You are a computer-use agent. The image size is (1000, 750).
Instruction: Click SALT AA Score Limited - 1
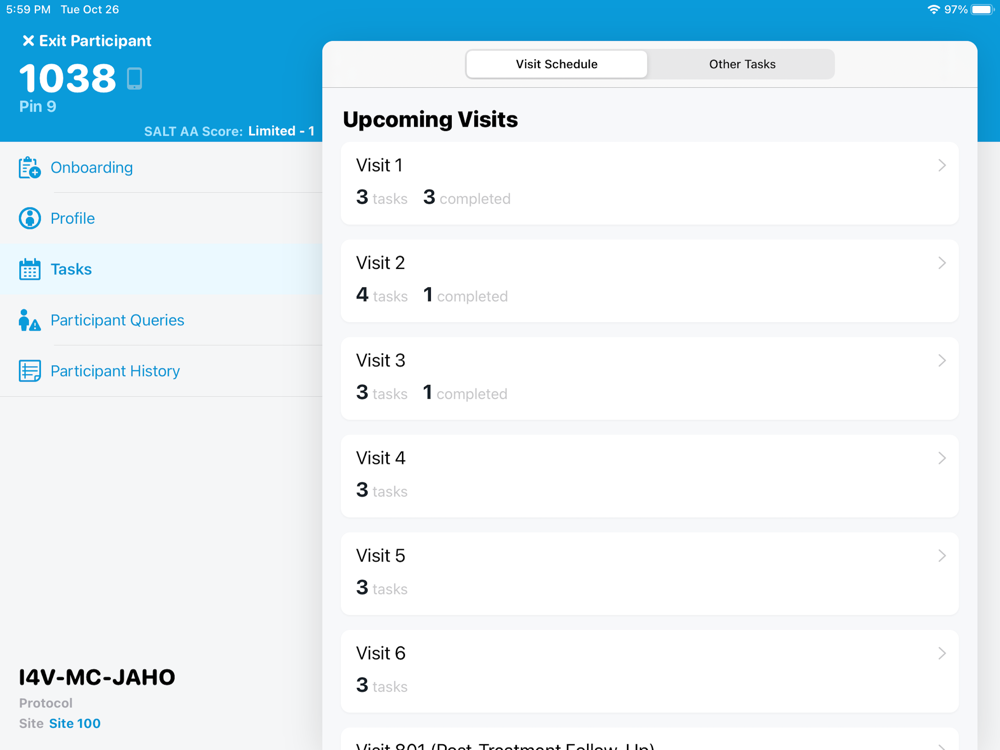pyautogui.click(x=229, y=131)
